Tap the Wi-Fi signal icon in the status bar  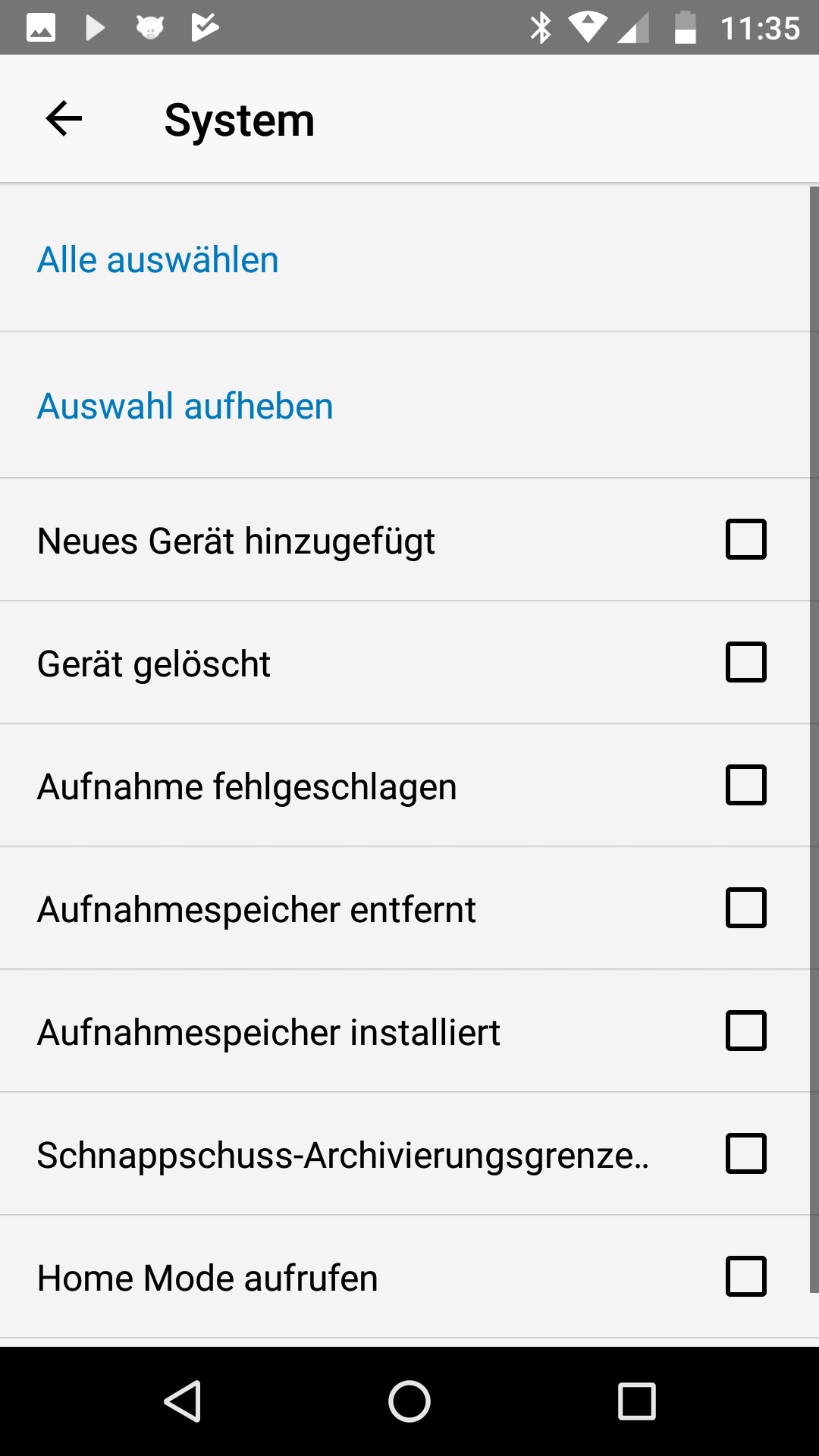pos(587,28)
